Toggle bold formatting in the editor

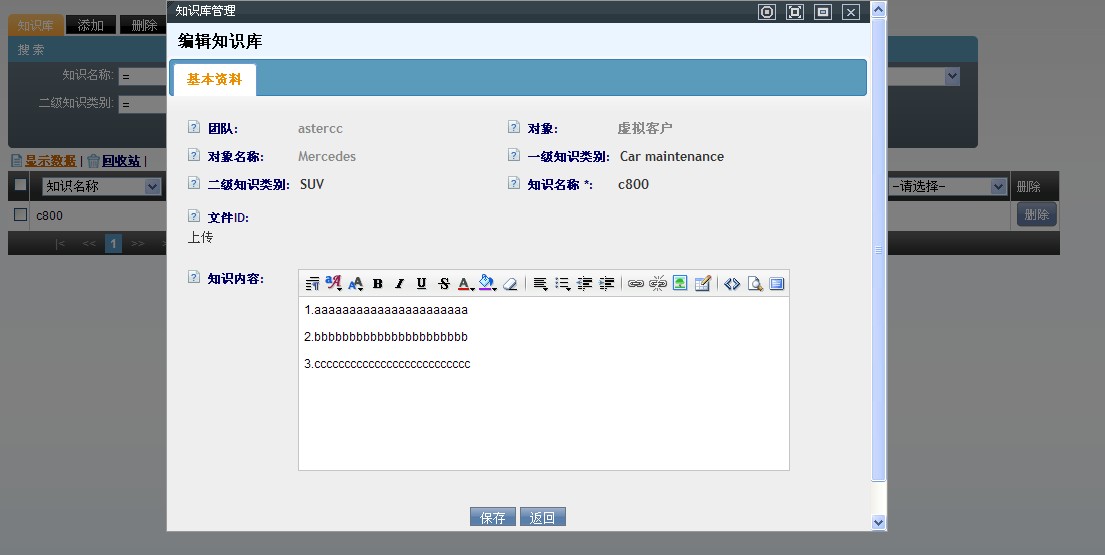[x=378, y=284]
